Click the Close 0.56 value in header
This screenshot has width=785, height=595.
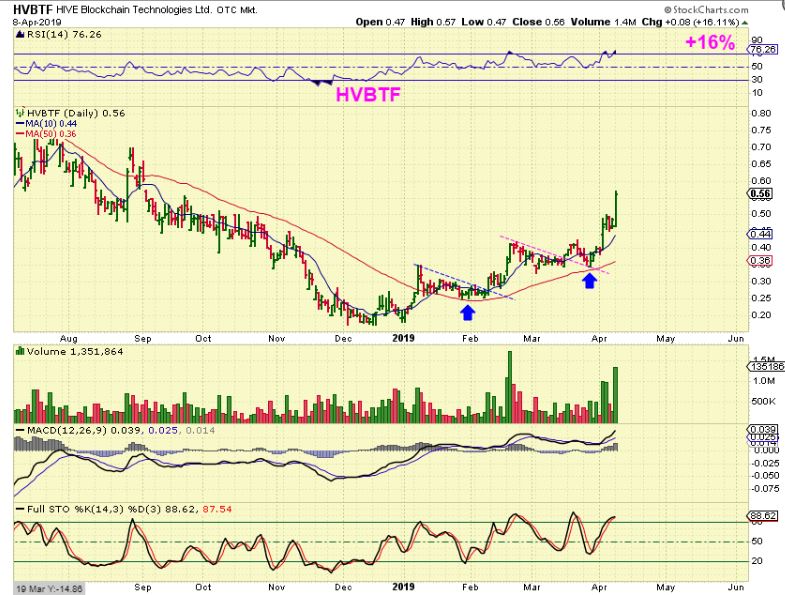click(538, 22)
